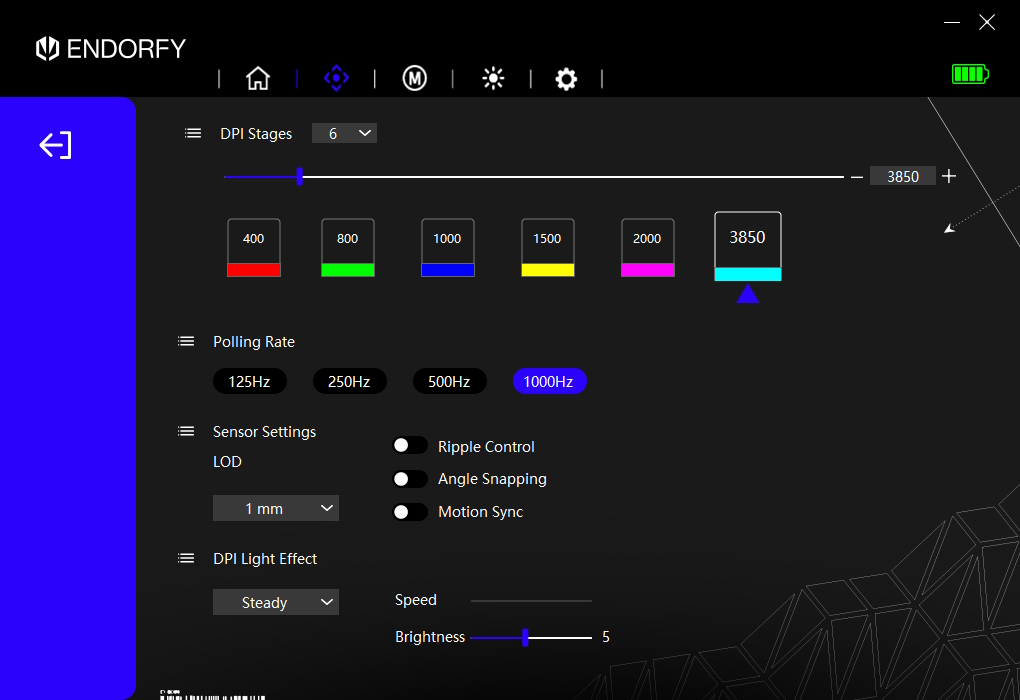Viewport: 1020px width, 700px height.
Task: Click the lighting brightness icon in the navbar
Action: [x=493, y=78]
